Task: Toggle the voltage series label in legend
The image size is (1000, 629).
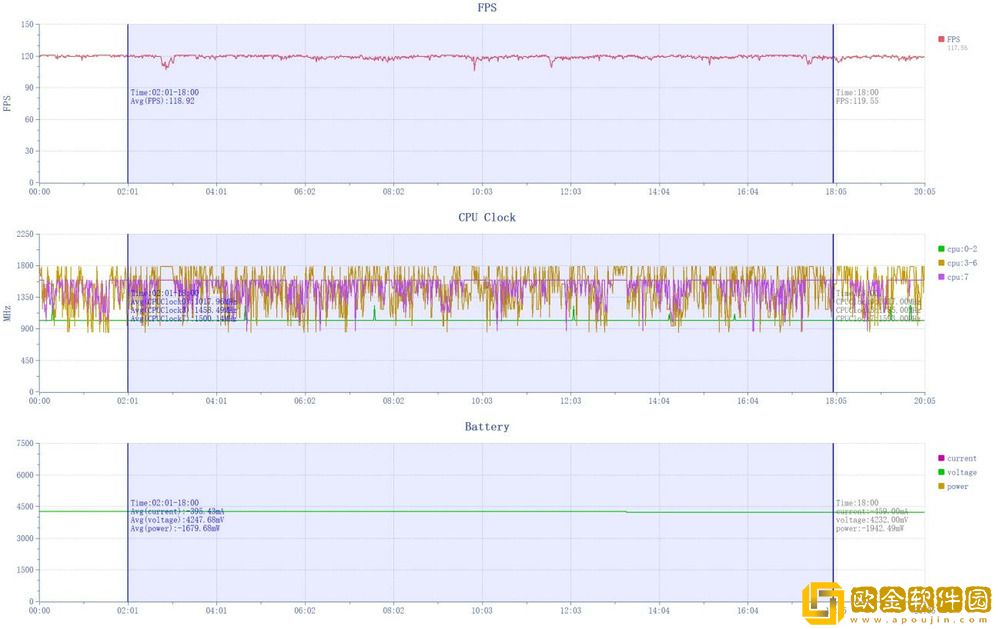Action: coord(963,472)
